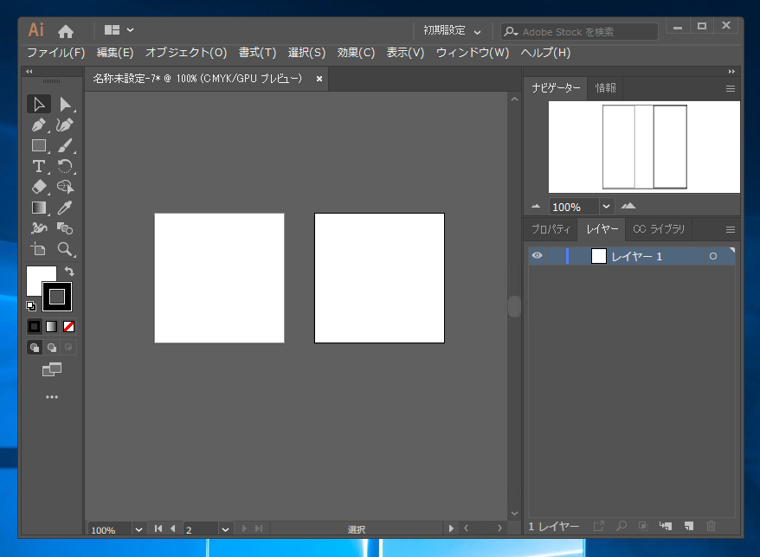
Task: Select the Rotate tool
Action: (65, 166)
